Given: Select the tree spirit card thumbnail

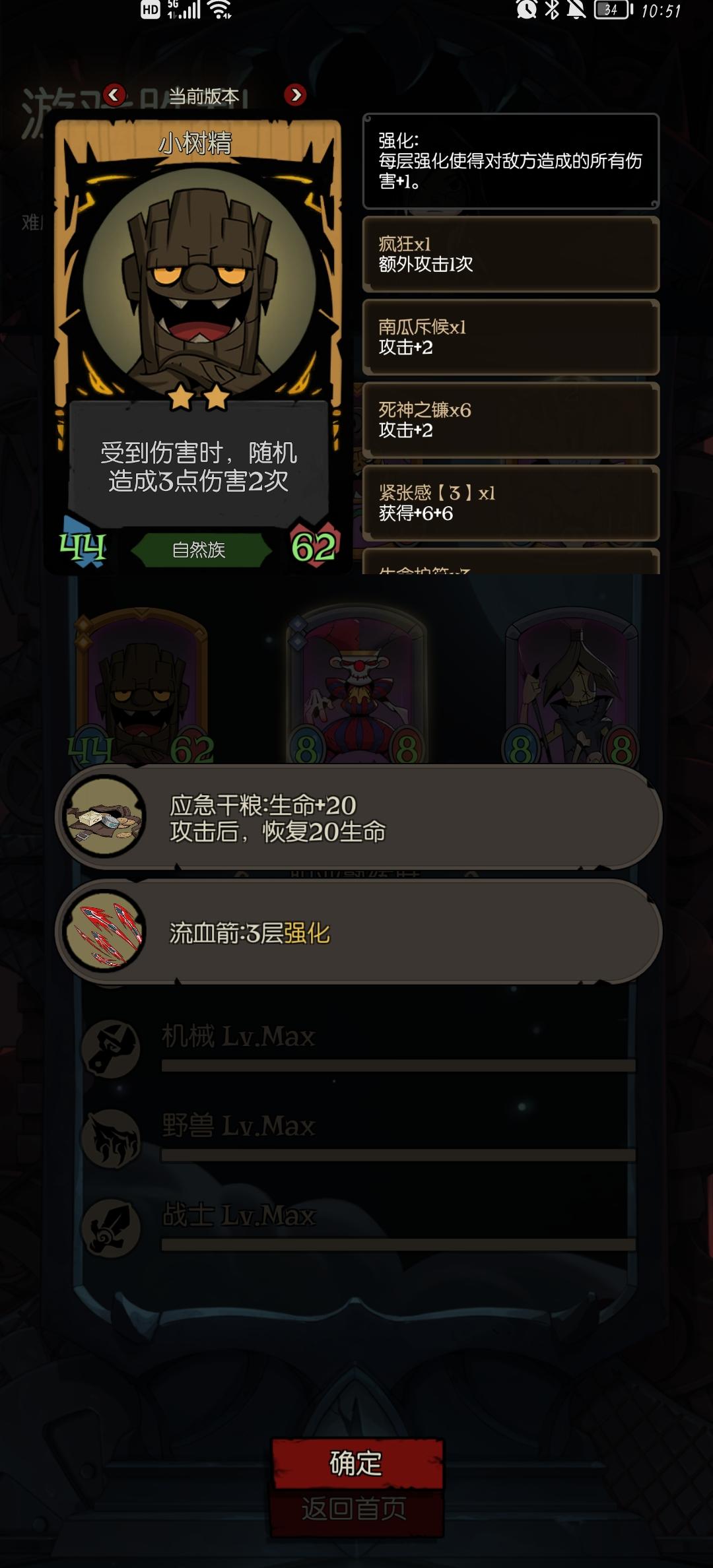Looking at the screenshot, I should (142, 686).
